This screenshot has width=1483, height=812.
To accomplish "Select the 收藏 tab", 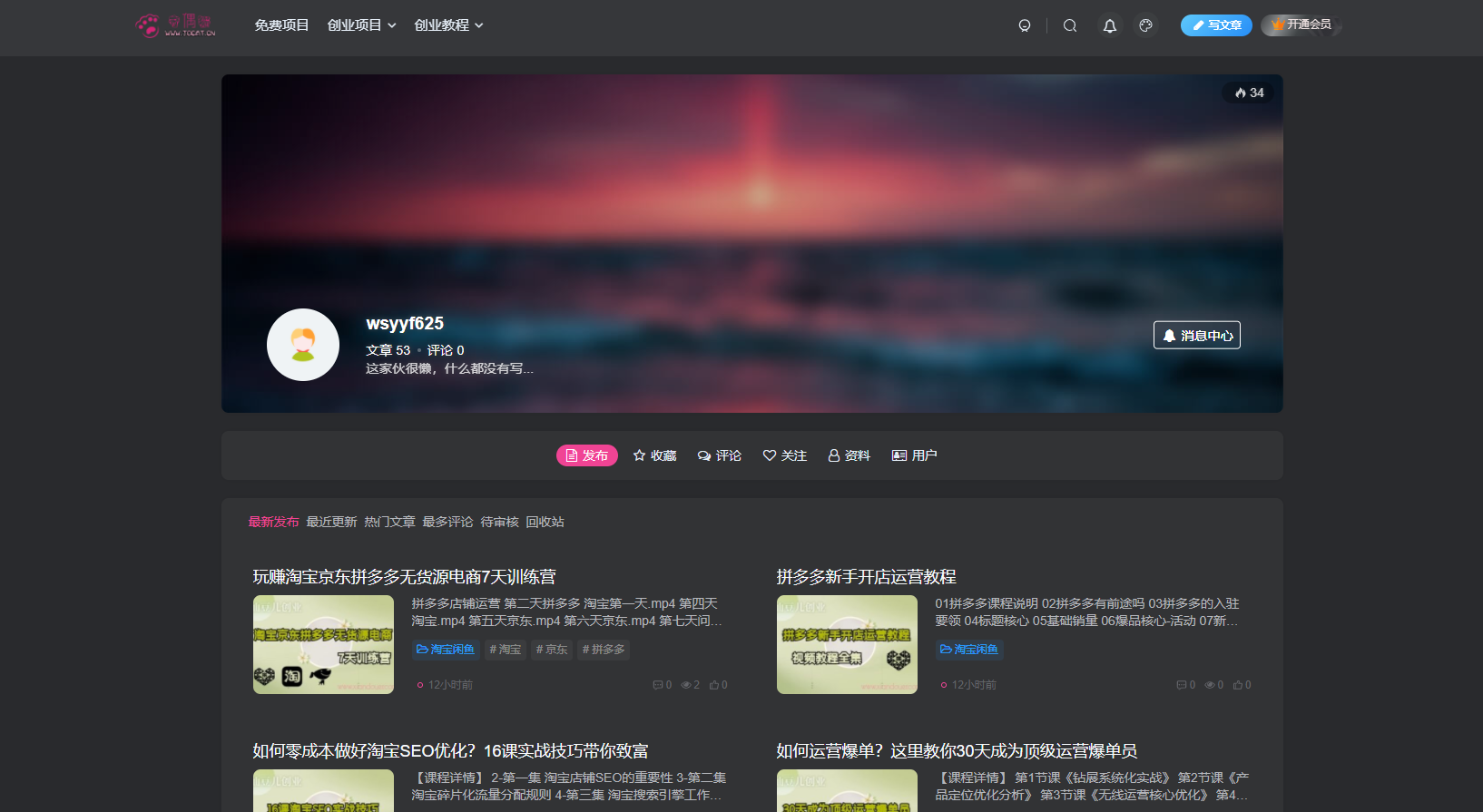I will 654,455.
